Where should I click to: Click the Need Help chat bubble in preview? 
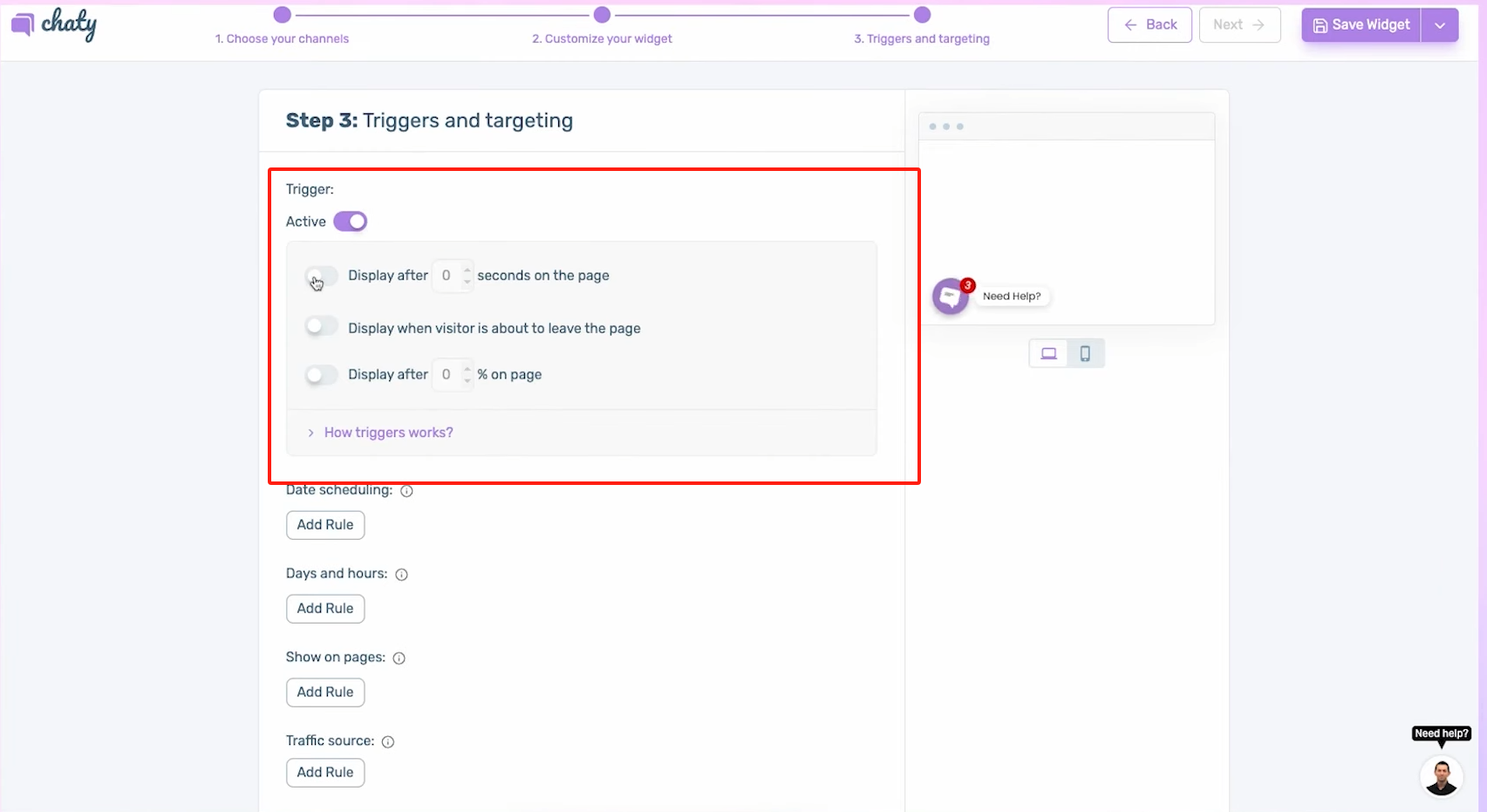point(951,296)
